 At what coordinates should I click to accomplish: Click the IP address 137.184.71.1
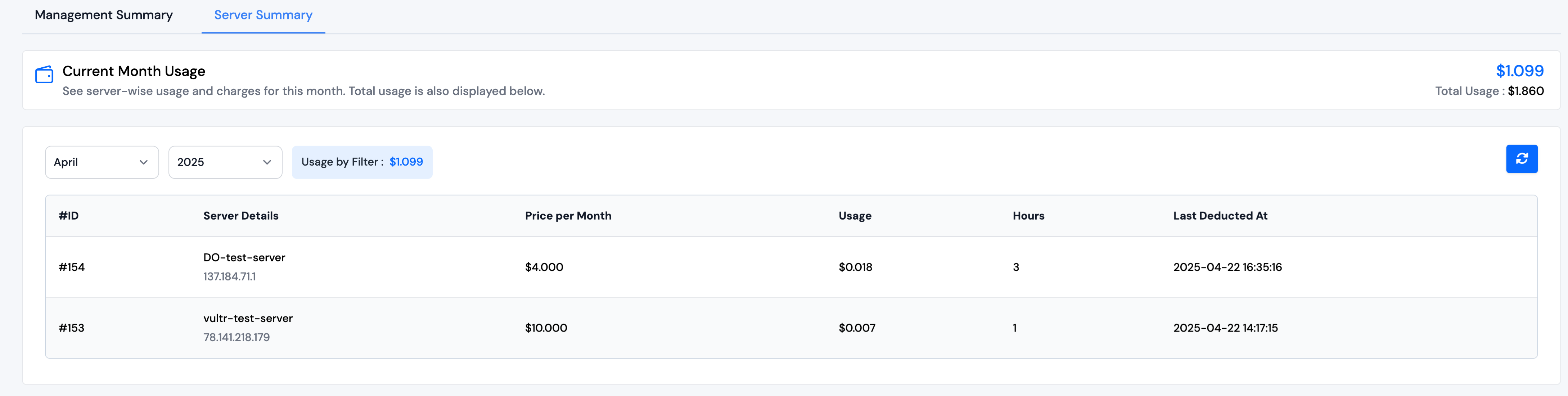pyautogui.click(x=230, y=277)
